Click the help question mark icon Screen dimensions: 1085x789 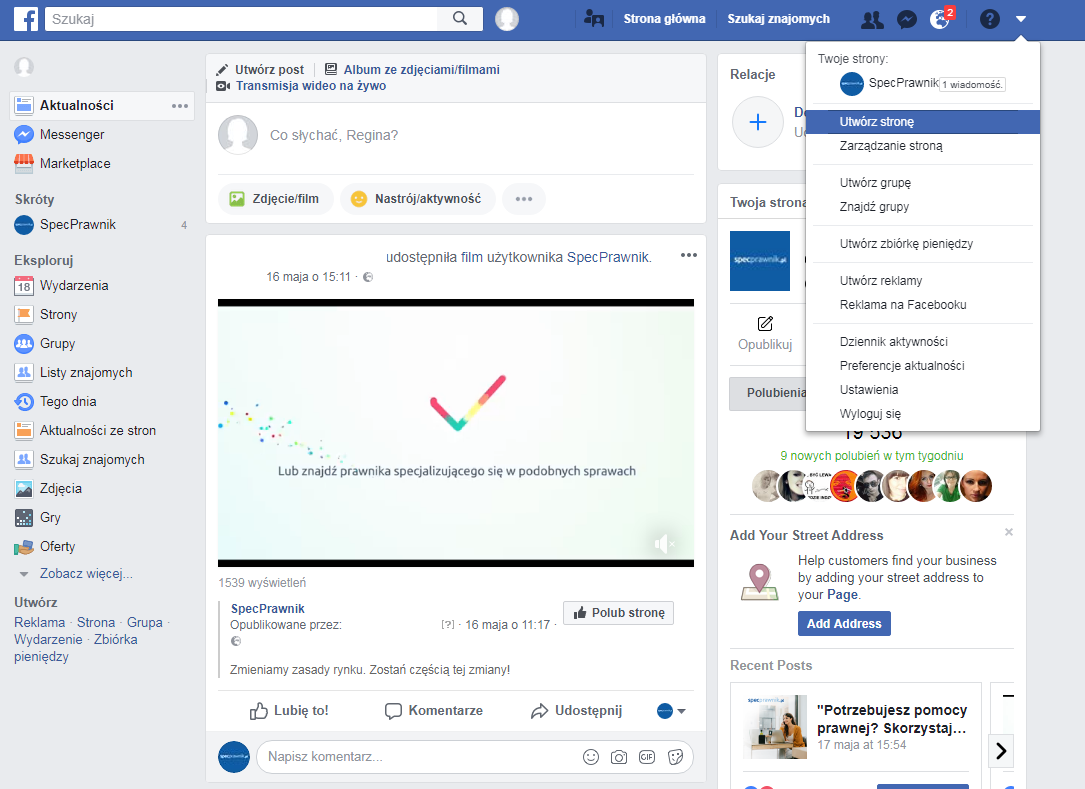tap(990, 19)
